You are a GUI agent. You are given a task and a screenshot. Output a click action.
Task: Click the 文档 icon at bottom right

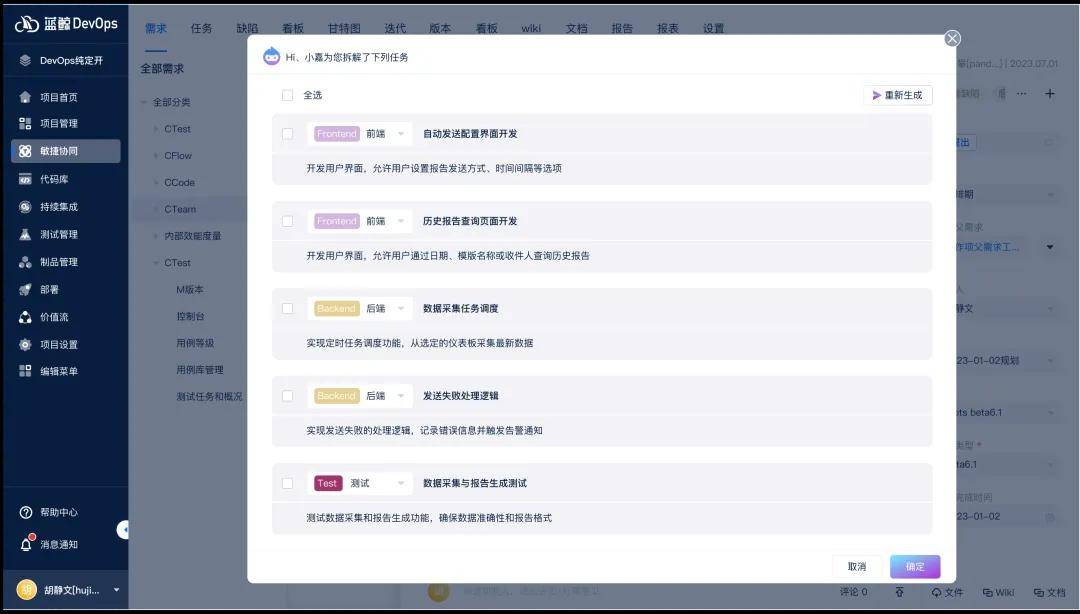point(1039,592)
